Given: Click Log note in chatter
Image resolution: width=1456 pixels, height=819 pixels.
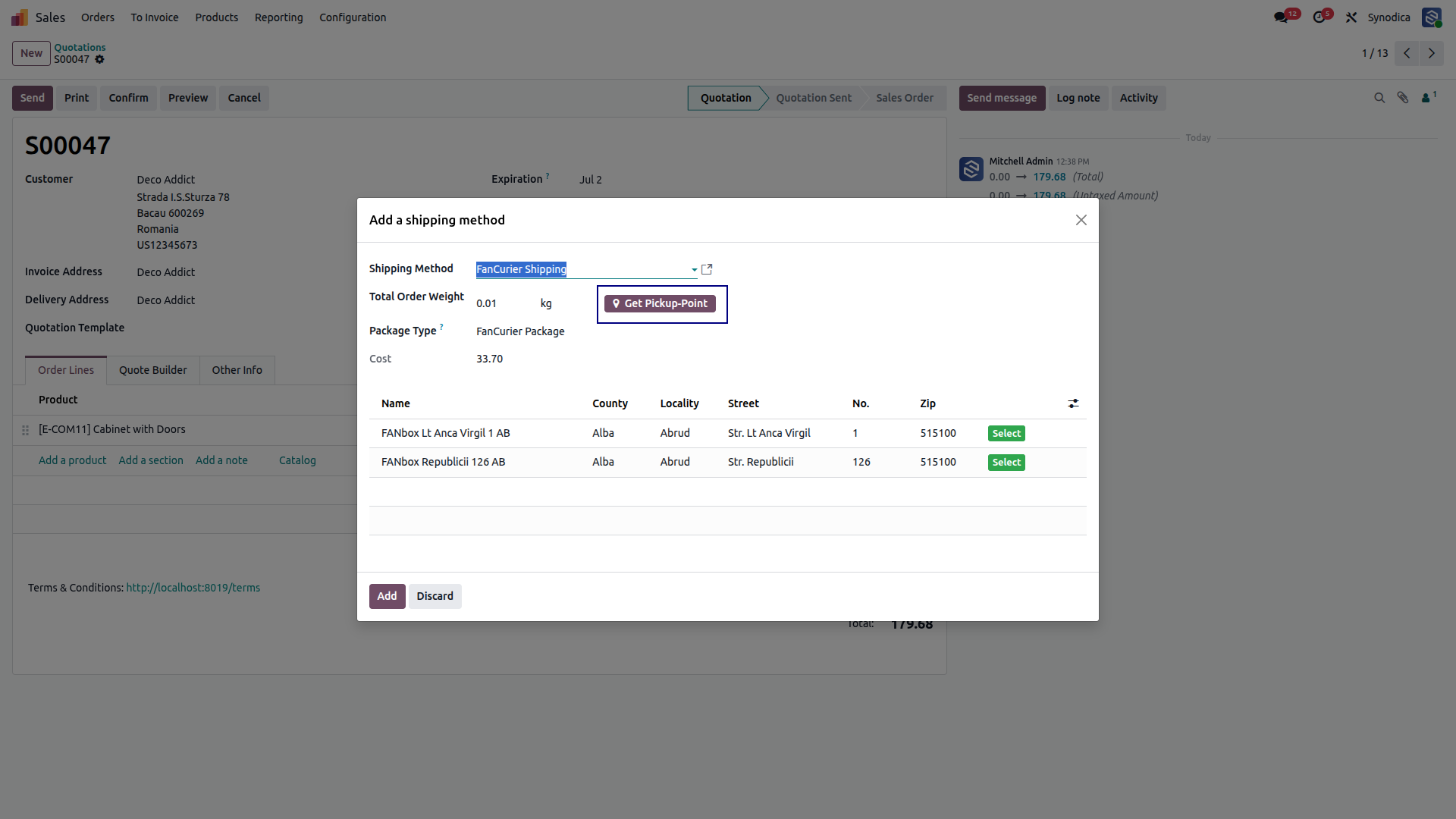Looking at the screenshot, I should (x=1078, y=98).
